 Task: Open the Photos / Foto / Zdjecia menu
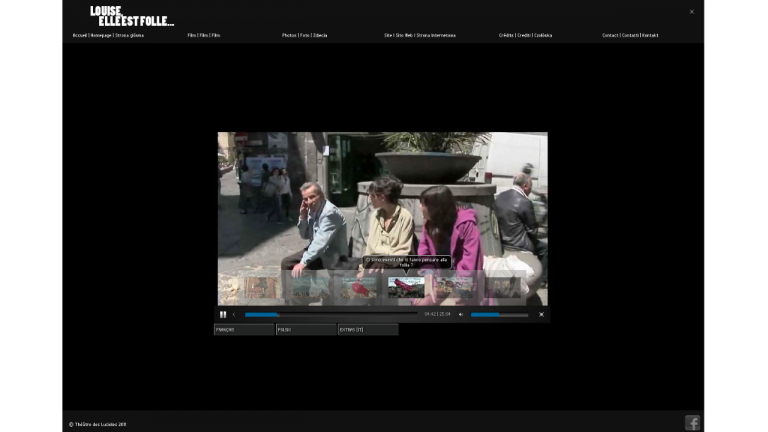tap(304, 35)
